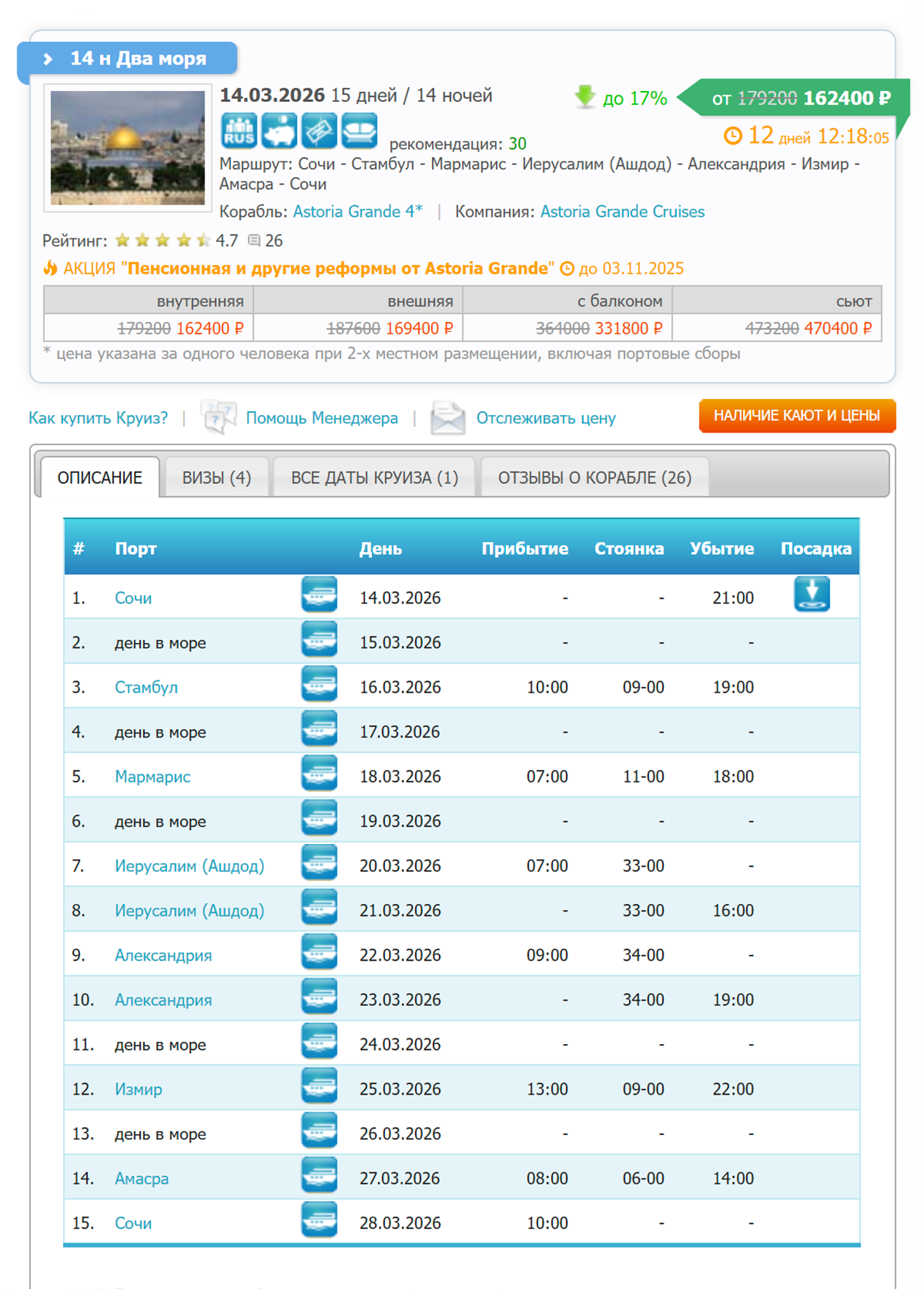Open Измир port link
Screen dimensions: 924x1289
[x=139, y=1090]
